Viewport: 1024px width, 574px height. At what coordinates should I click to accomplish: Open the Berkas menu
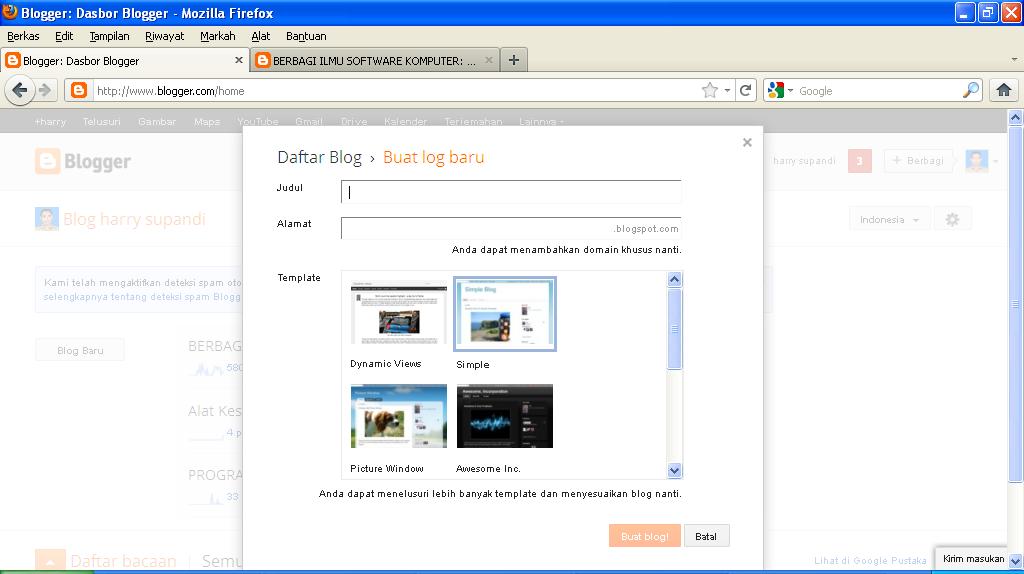tap(23, 36)
